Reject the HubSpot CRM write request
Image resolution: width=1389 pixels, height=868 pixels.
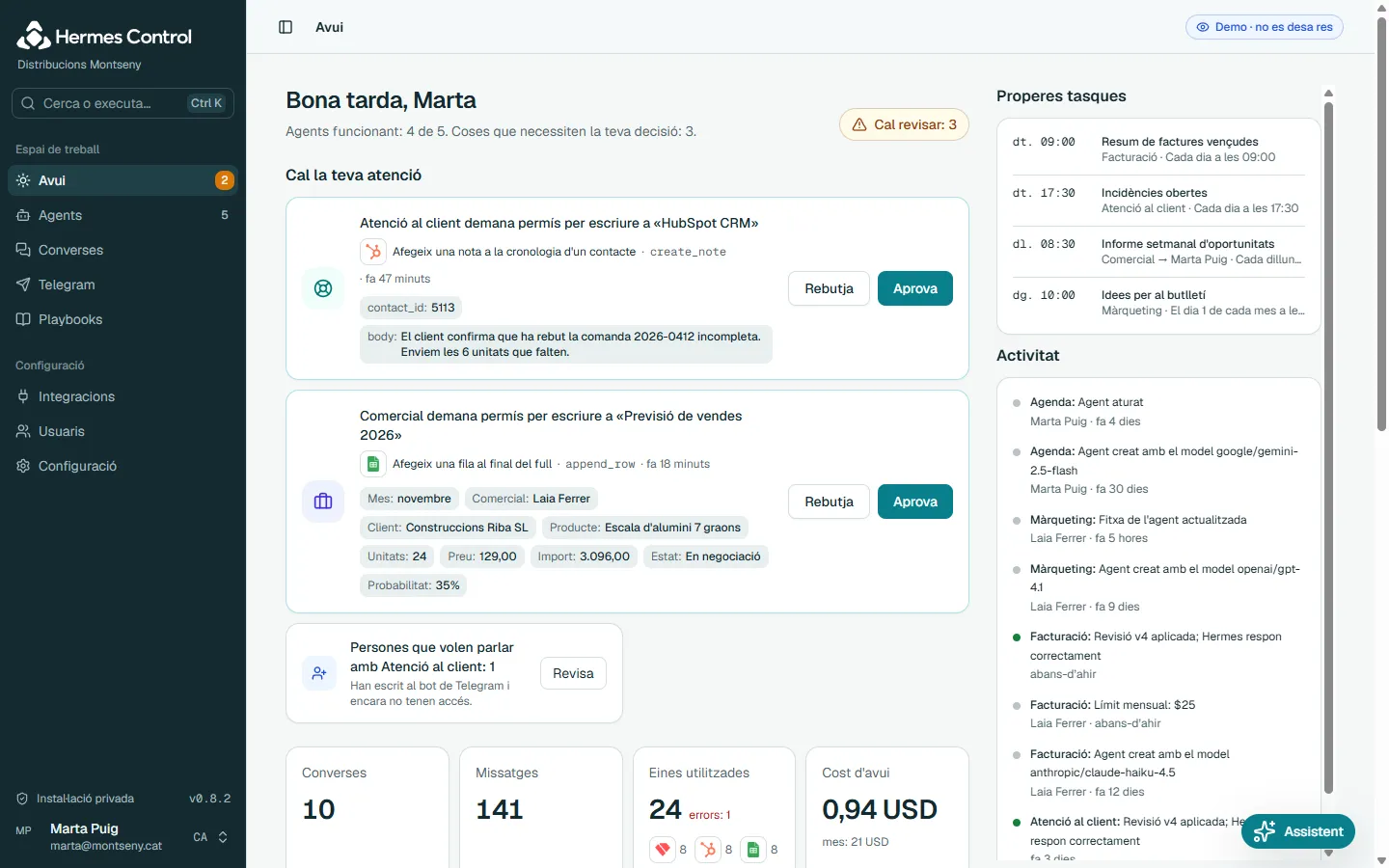[x=830, y=288]
